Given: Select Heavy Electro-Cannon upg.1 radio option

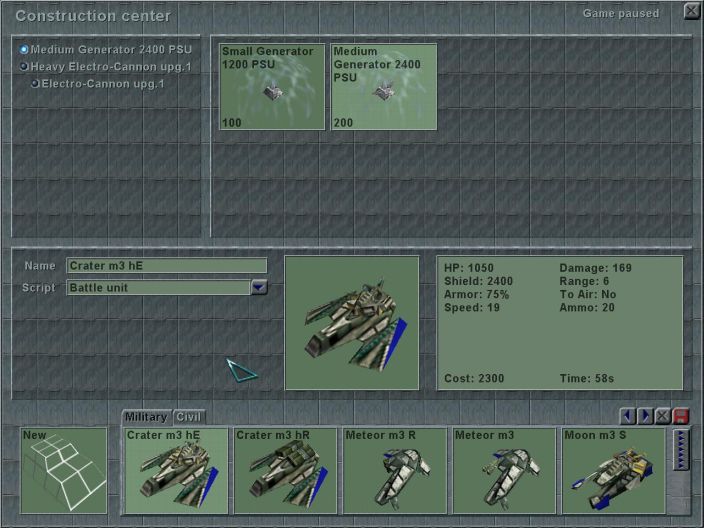Looking at the screenshot, I should [x=24, y=67].
